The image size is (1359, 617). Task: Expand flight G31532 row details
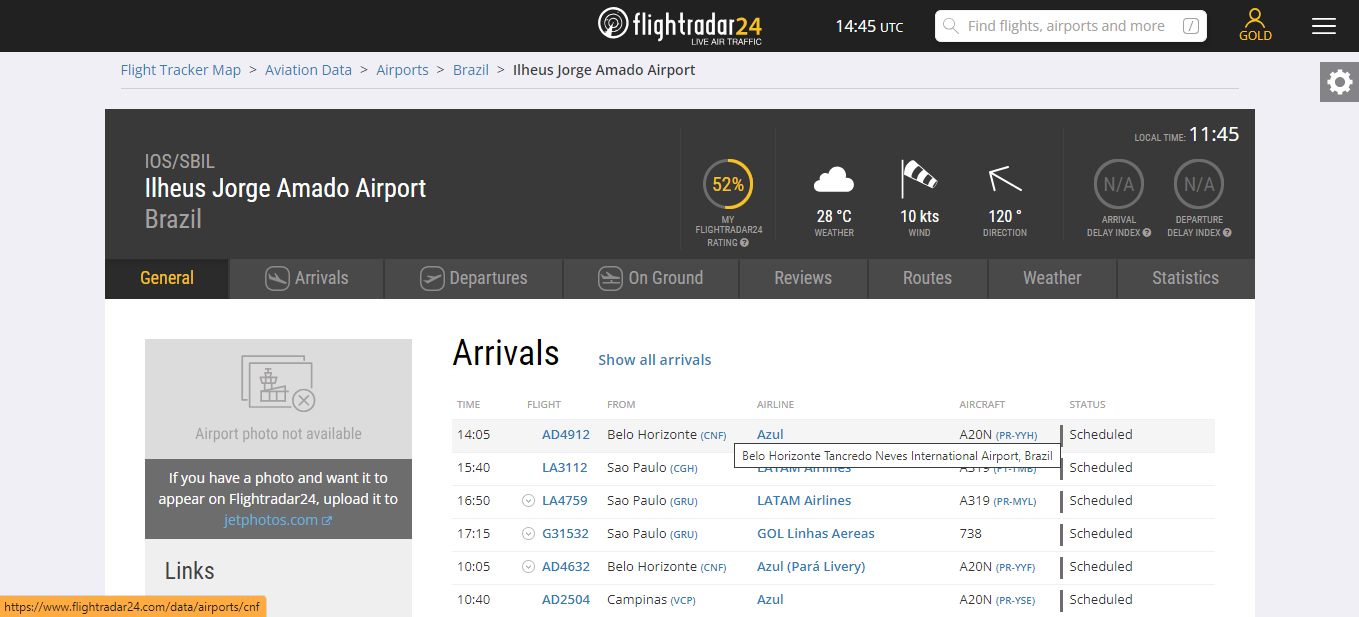pyautogui.click(x=528, y=534)
